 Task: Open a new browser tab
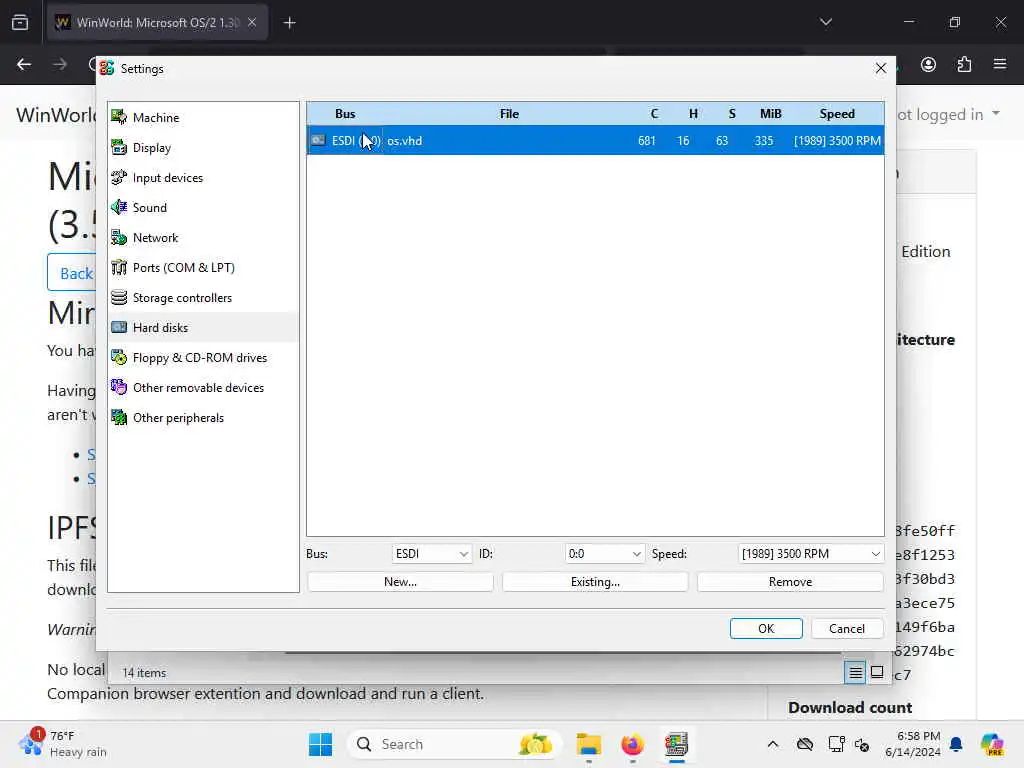click(x=289, y=23)
